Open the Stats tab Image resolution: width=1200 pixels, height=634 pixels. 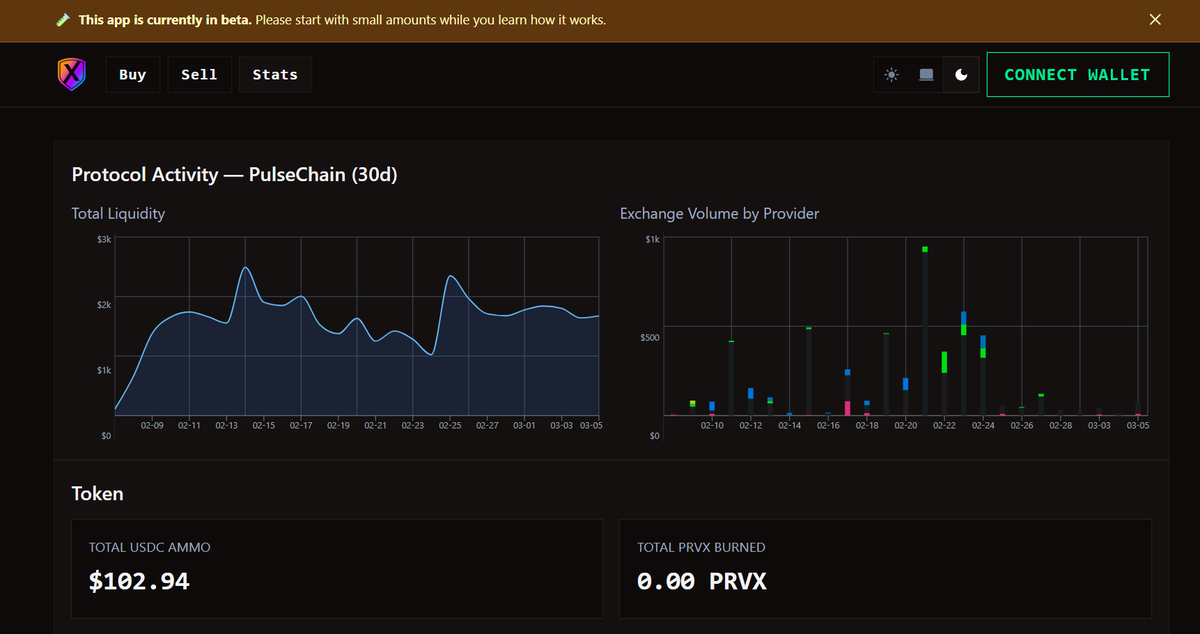[x=275, y=74]
